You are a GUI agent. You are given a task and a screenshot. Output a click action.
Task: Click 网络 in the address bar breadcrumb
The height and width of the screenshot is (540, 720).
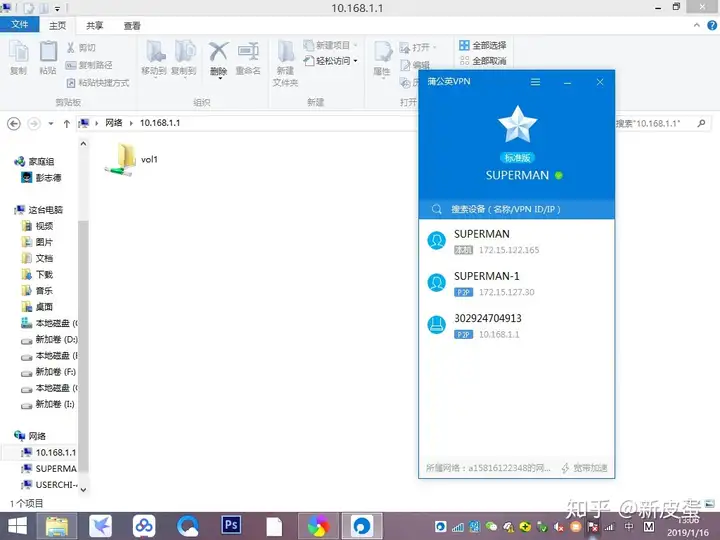[113, 123]
